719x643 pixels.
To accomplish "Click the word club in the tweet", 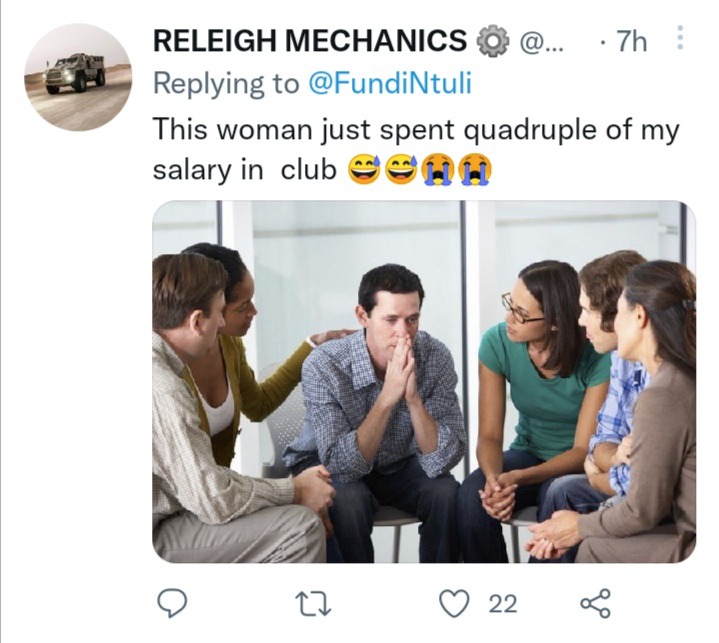I will click(x=309, y=170).
